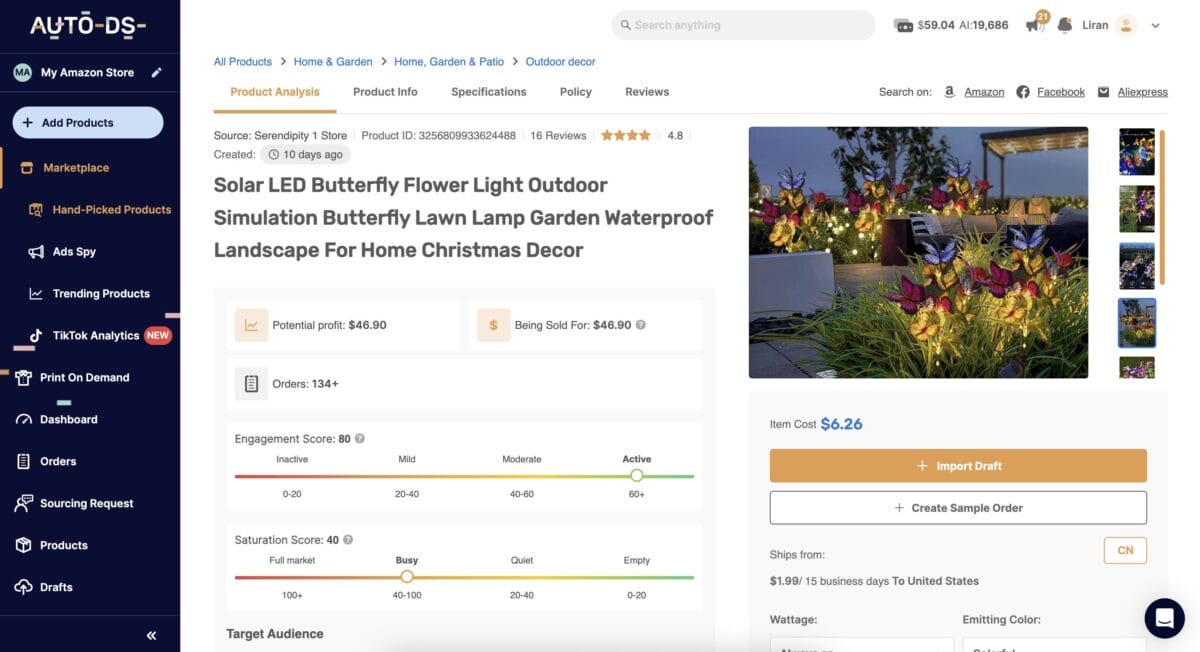Image resolution: width=1200 pixels, height=652 pixels.
Task: Open the chat support bubble
Action: tap(1164, 618)
